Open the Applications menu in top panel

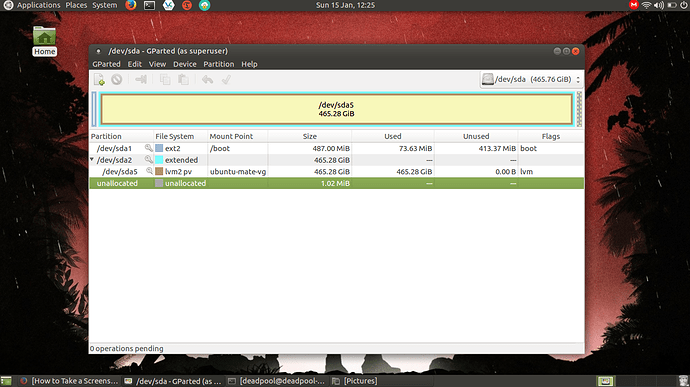pyautogui.click(x=33, y=5)
